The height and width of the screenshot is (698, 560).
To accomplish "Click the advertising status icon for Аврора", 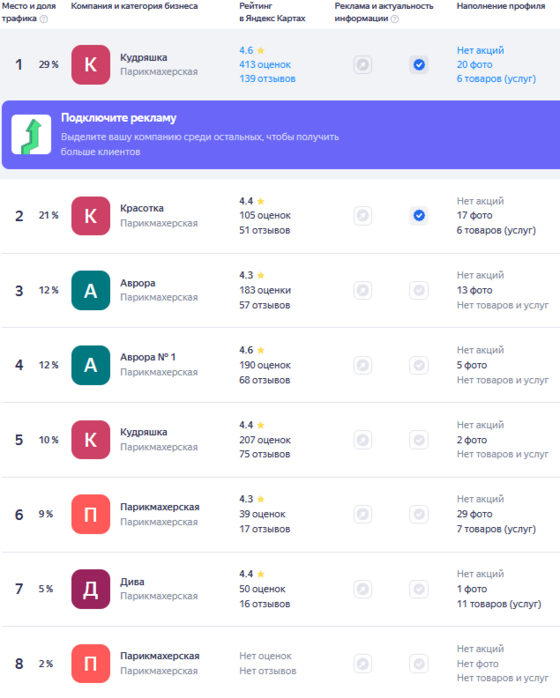I will [x=363, y=290].
